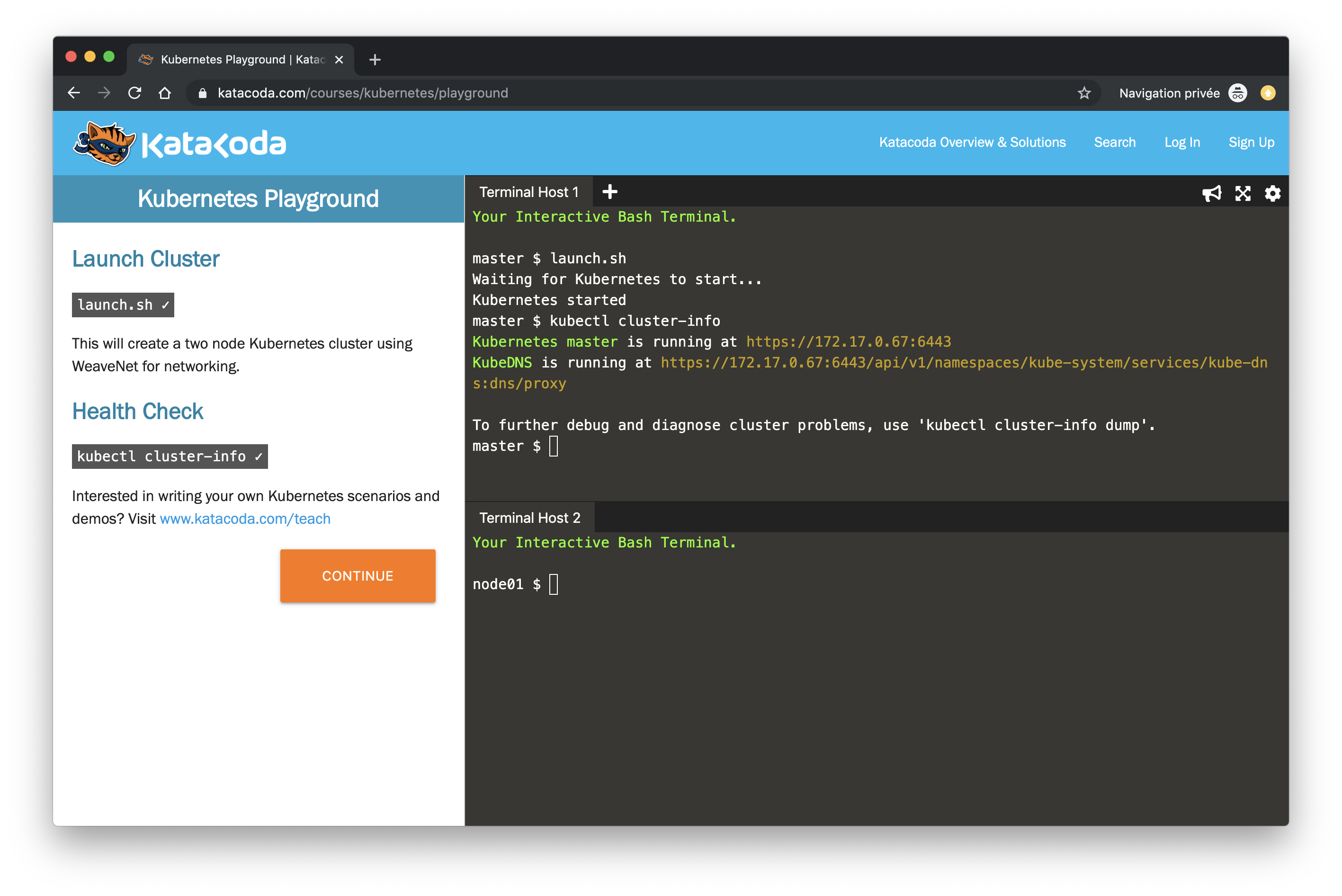Run the kubectl cluster-info command snippet

coord(170,457)
